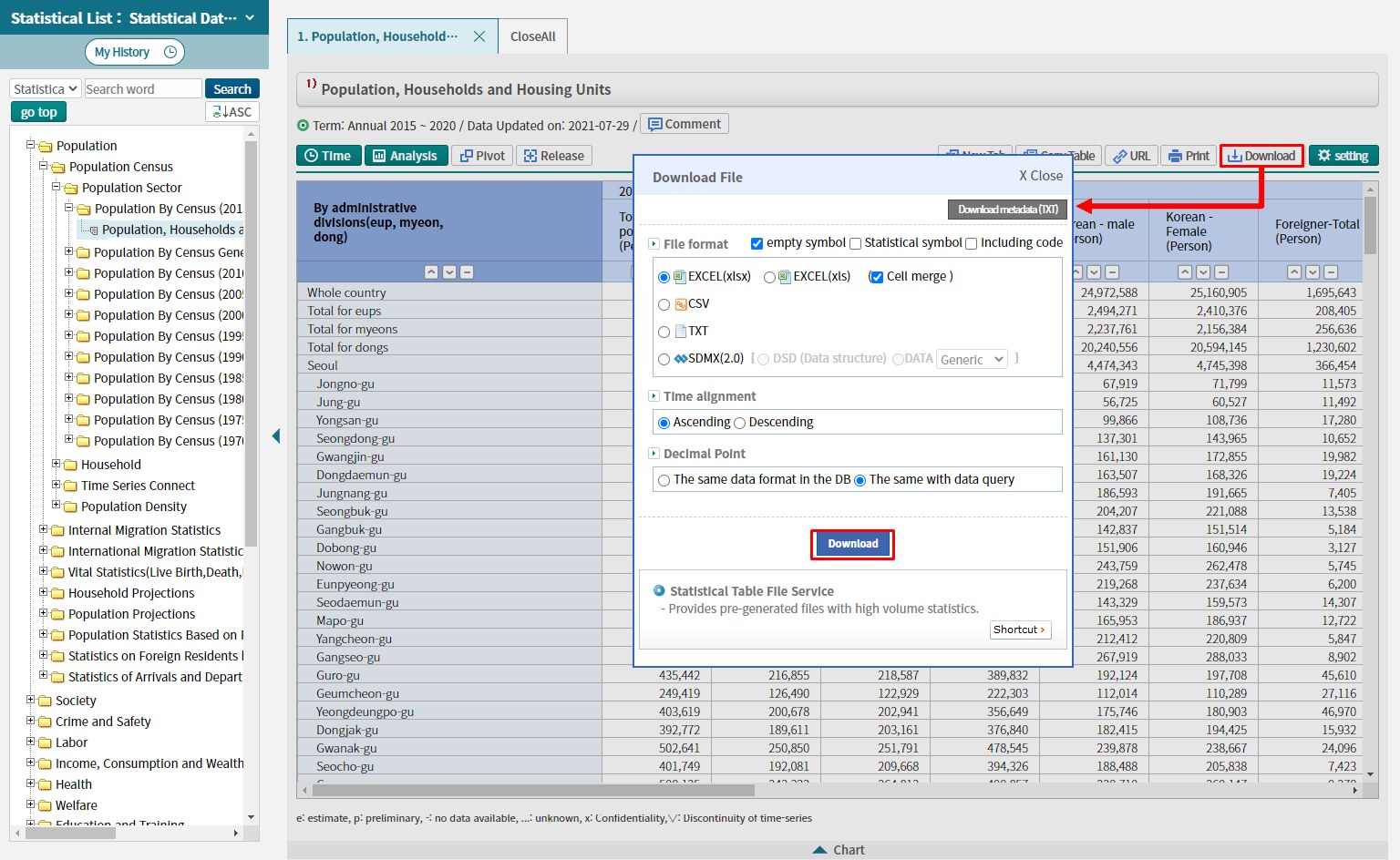Click Download metadata (TXT) button

tap(1007, 210)
